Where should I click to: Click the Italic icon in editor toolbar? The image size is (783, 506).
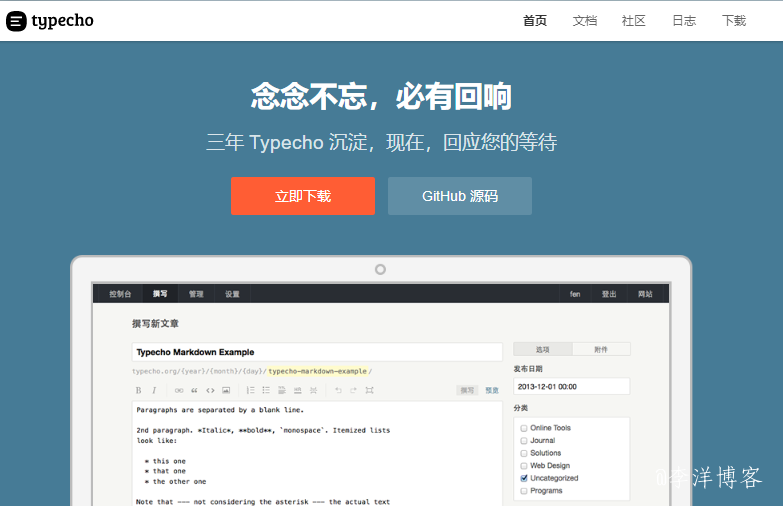click(154, 390)
